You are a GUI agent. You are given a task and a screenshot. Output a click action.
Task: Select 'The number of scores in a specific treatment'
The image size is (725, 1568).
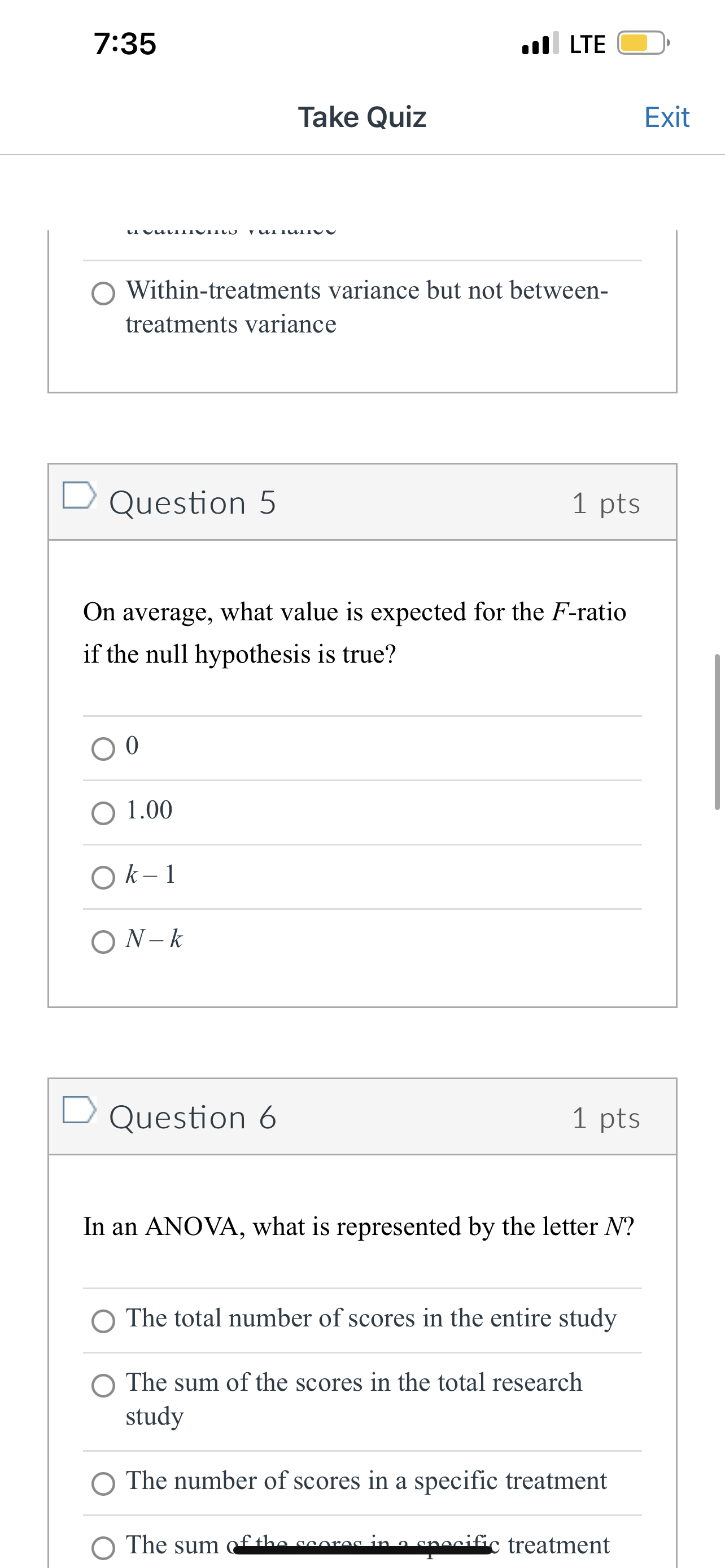tap(104, 1482)
